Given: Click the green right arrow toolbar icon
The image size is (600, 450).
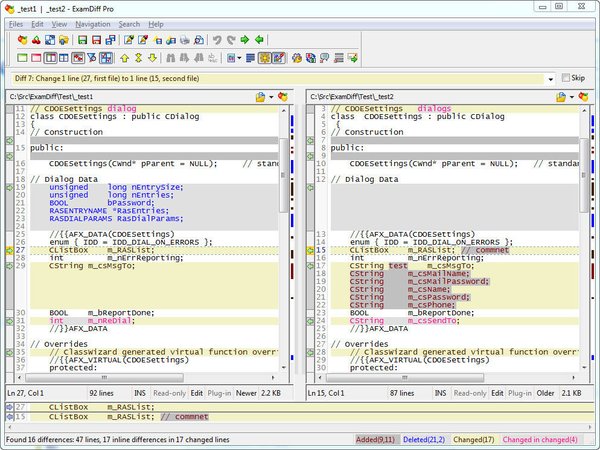Looking at the screenshot, I should [x=245, y=40].
